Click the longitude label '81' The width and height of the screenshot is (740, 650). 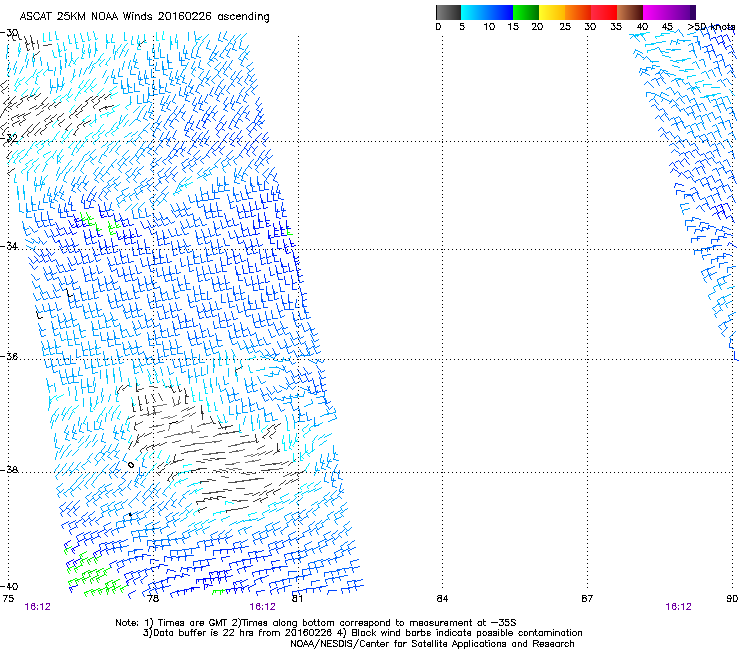[297, 599]
